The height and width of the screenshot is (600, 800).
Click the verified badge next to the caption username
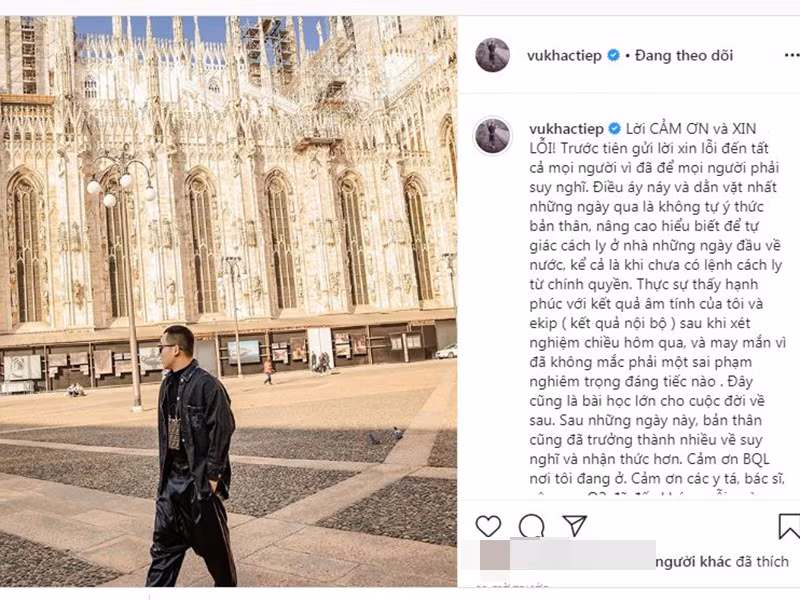(x=613, y=130)
